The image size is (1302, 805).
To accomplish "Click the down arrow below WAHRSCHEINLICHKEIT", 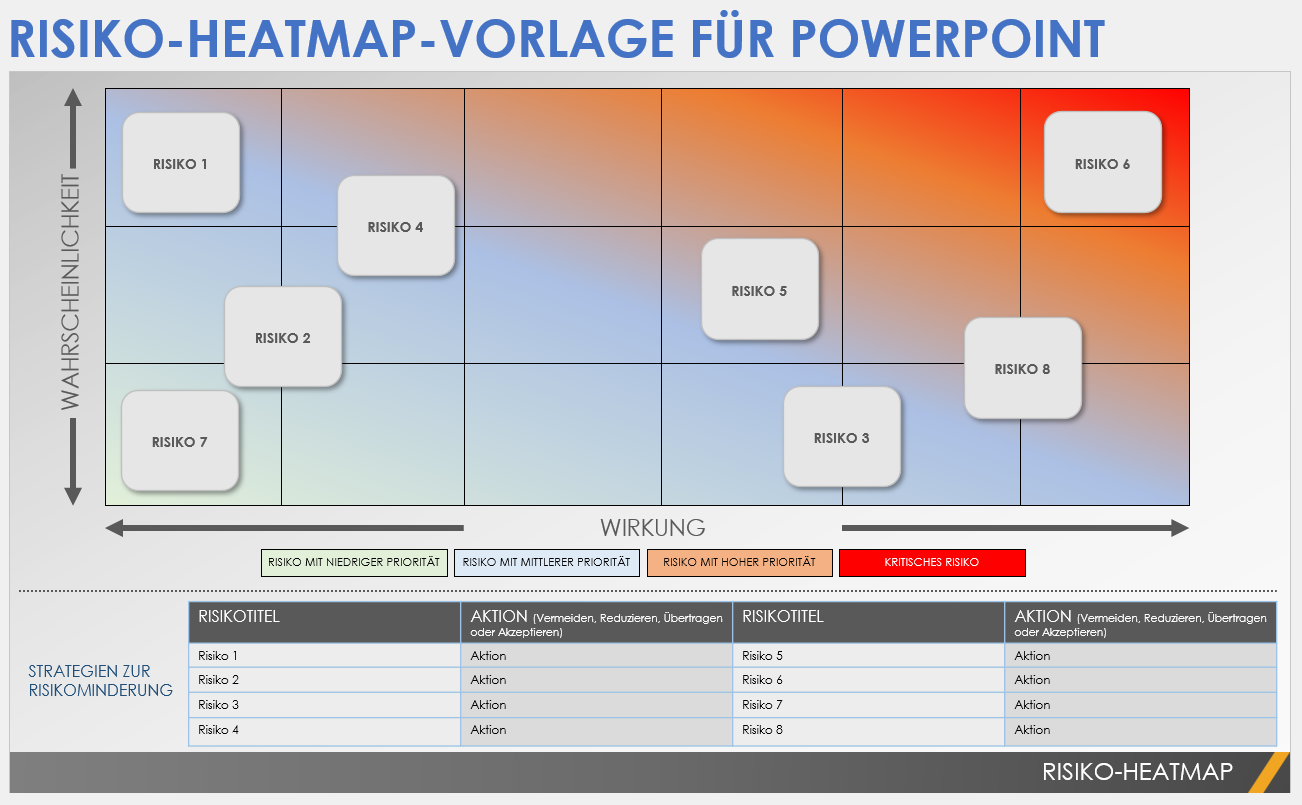I will click(72, 461).
